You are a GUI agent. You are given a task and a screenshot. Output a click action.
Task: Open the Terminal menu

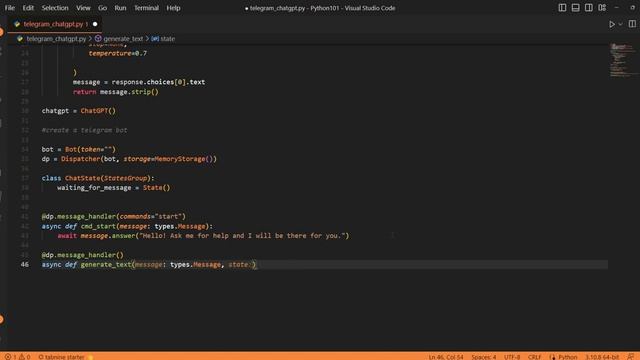point(146,8)
